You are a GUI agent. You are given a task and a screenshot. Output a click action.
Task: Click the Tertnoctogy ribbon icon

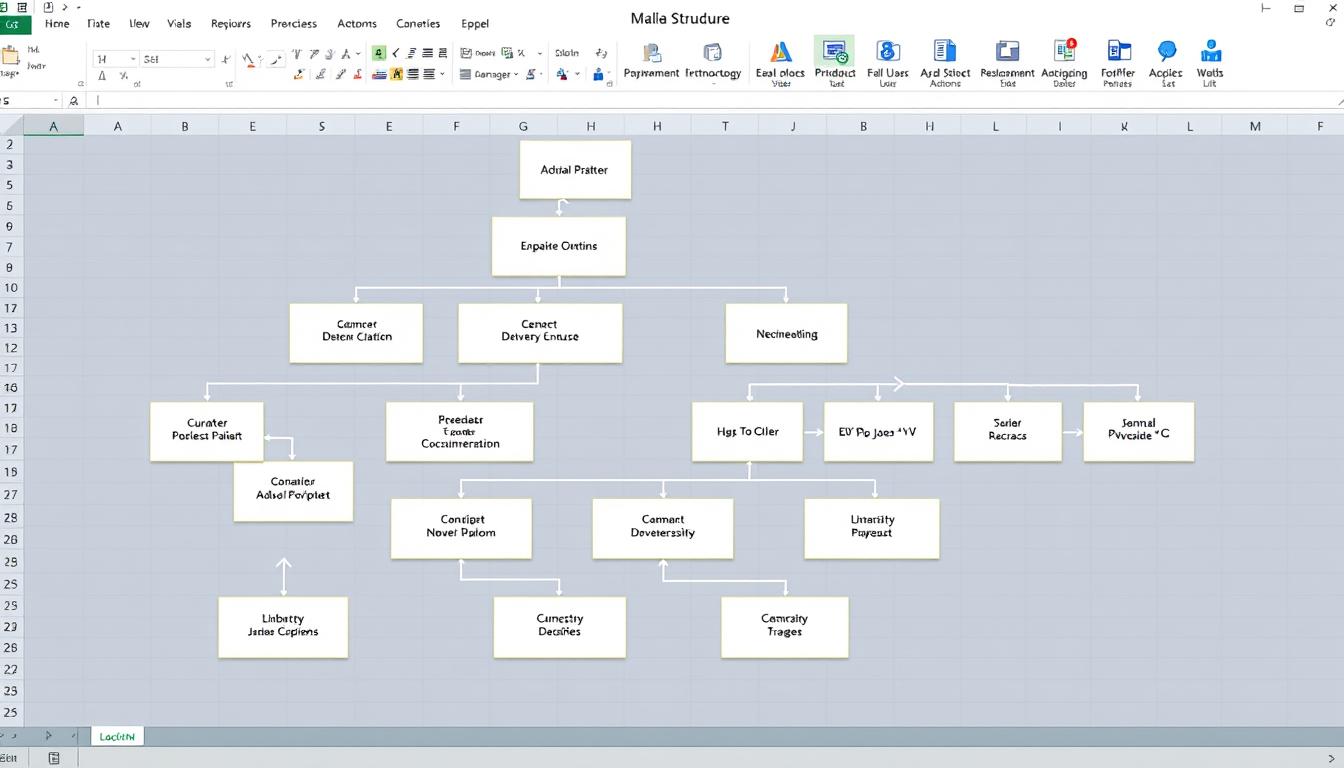[x=713, y=53]
